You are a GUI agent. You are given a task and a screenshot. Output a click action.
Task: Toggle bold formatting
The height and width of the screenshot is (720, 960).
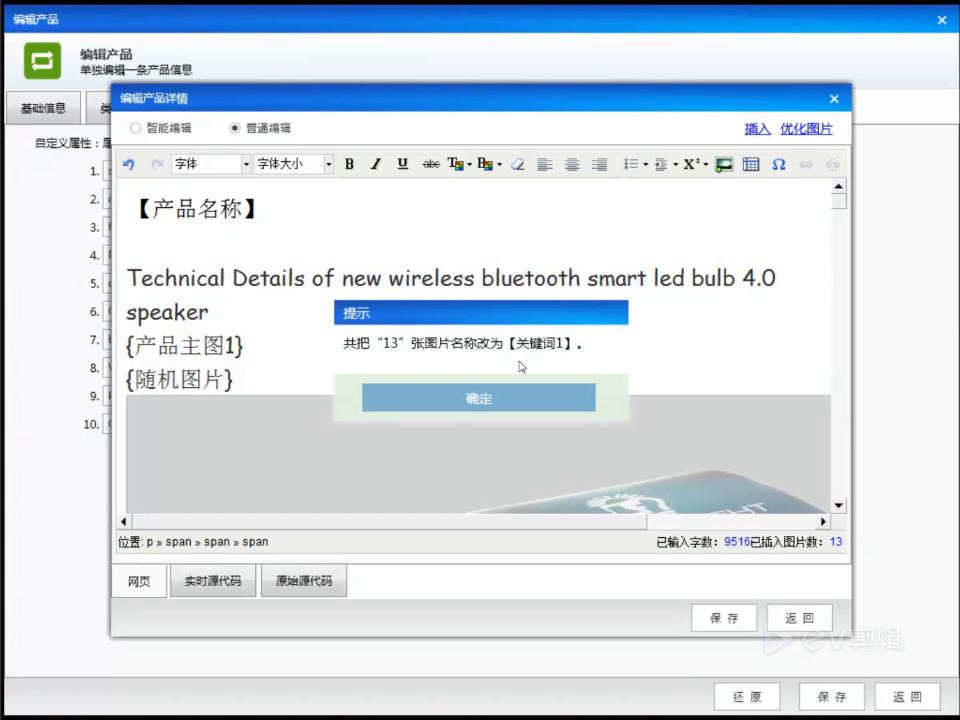(349, 164)
